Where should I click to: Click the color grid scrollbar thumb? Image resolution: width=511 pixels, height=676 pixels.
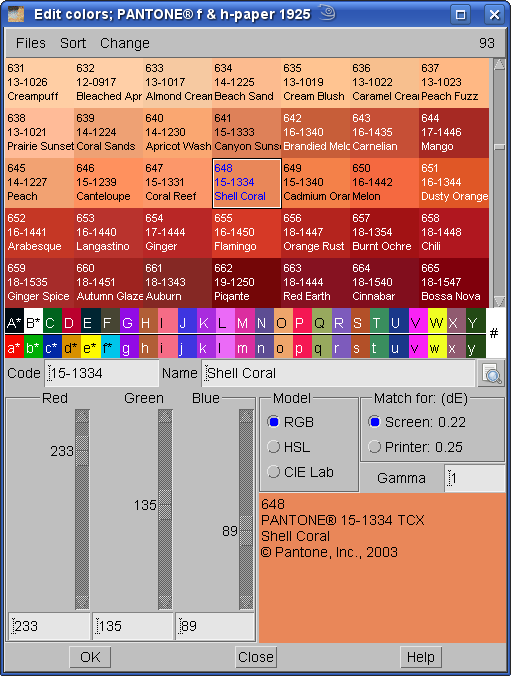(x=499, y=147)
